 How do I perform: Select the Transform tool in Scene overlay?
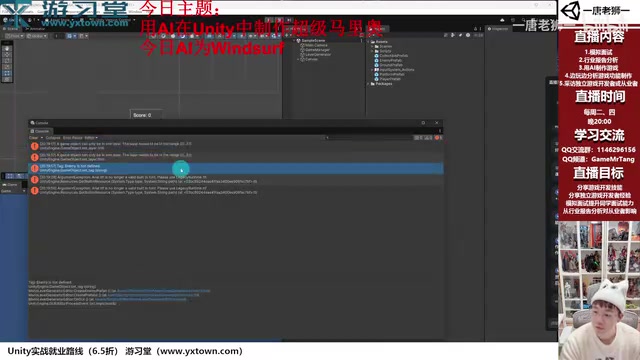[7, 79]
